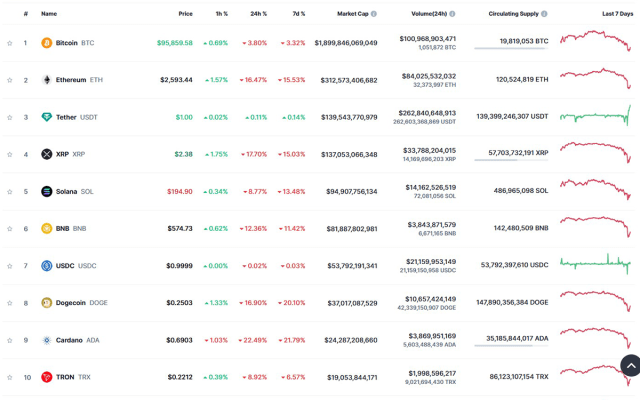Image resolution: width=640 pixels, height=400 pixels.
Task: Sort by the Market Cap column header
Action: (x=353, y=14)
